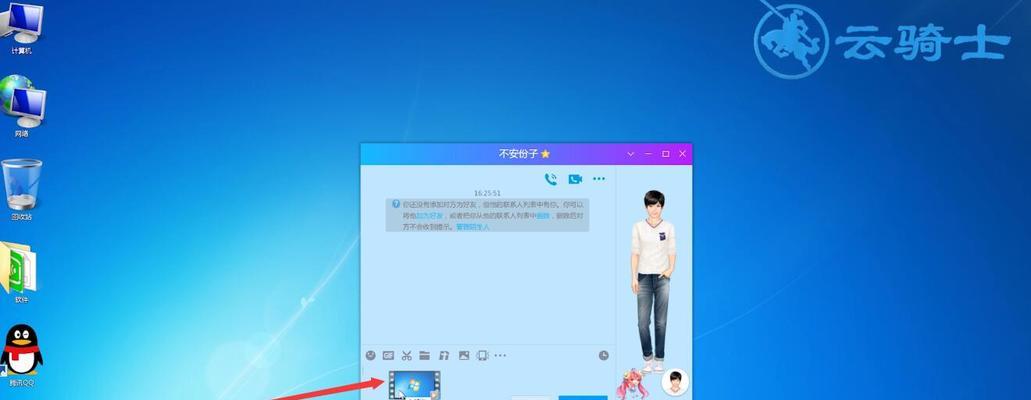
Task: Select the scissors screenshot tool
Action: [x=406, y=355]
